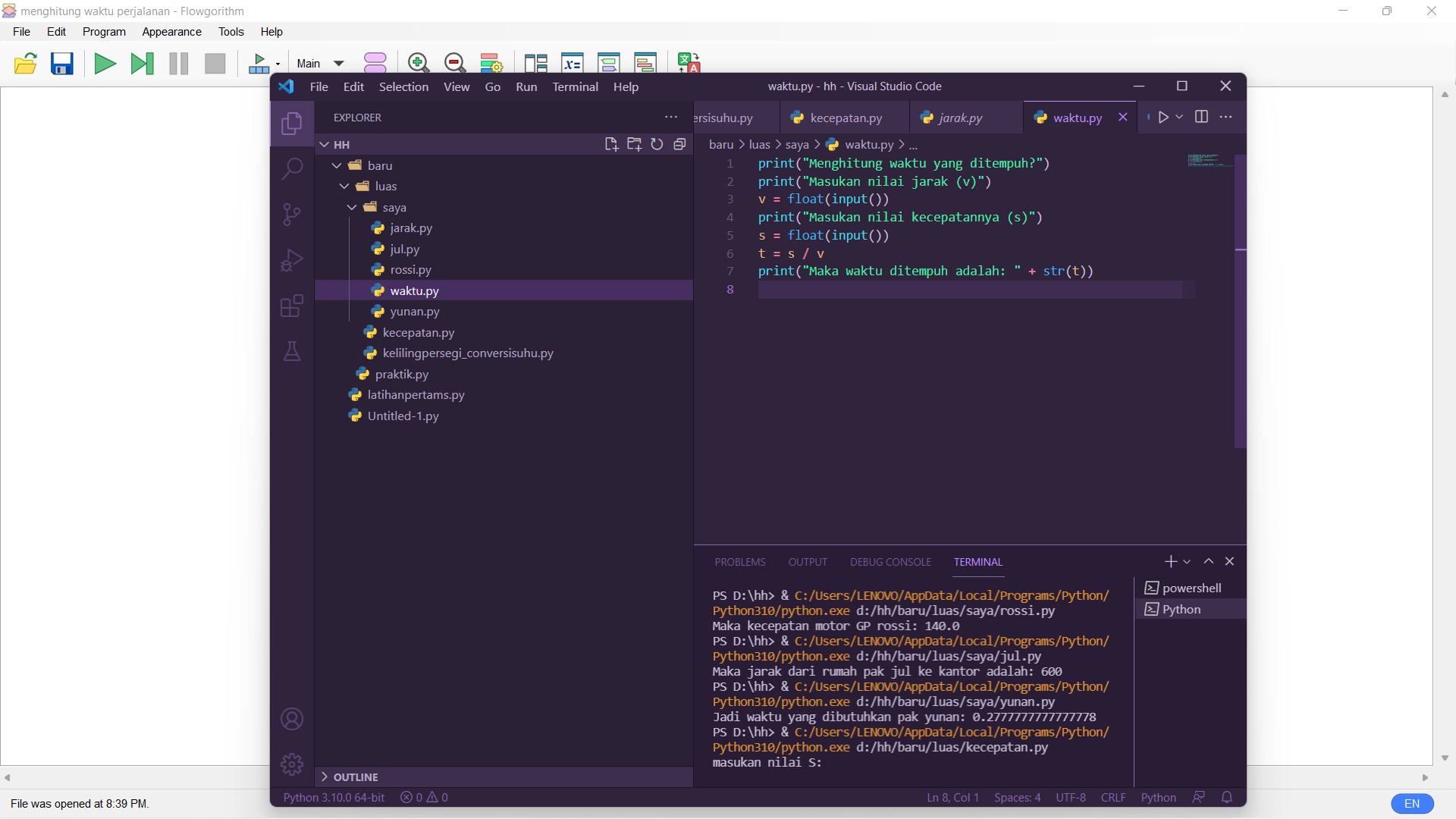Select the Zoom In magnifier in Flowgorithm toolbar
The image size is (1456, 819).
tap(418, 64)
